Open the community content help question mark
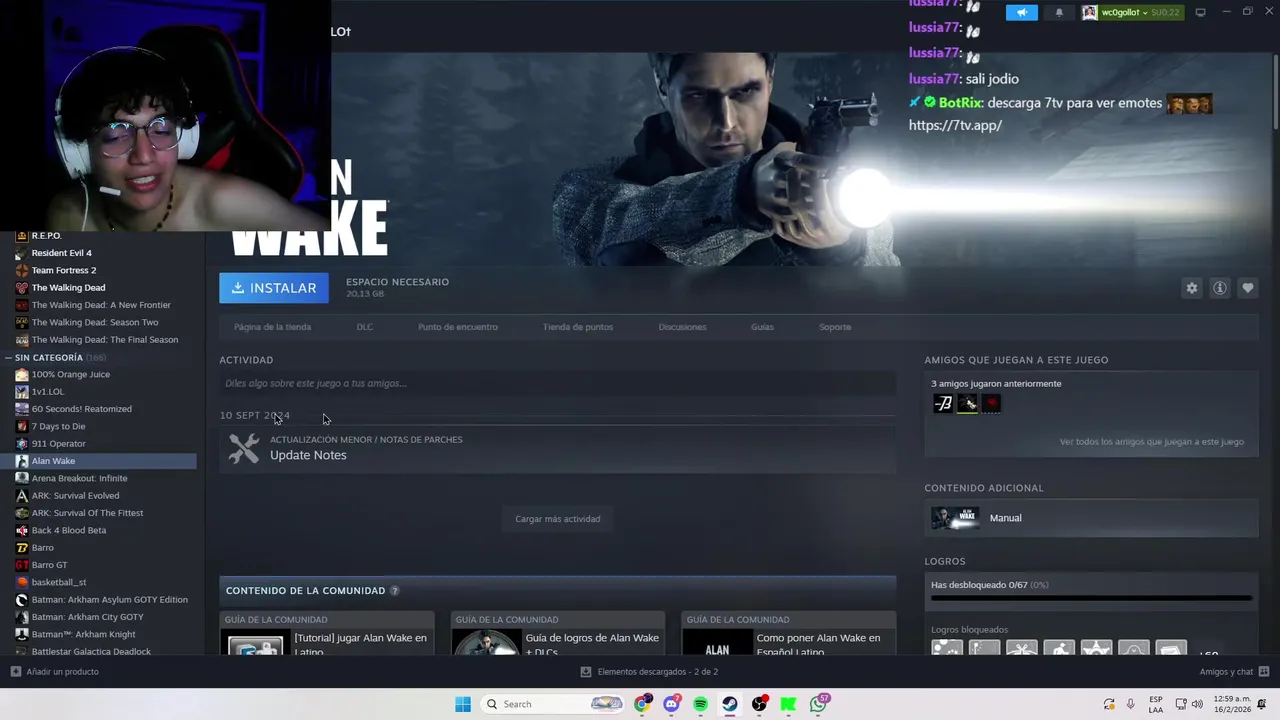Screen dimensions: 1280x720 click(x=394, y=591)
